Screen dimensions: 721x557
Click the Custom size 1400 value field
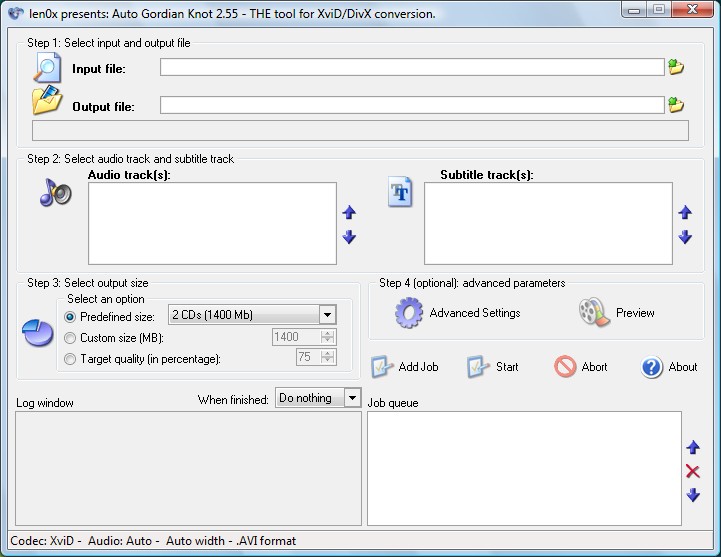coord(304,337)
